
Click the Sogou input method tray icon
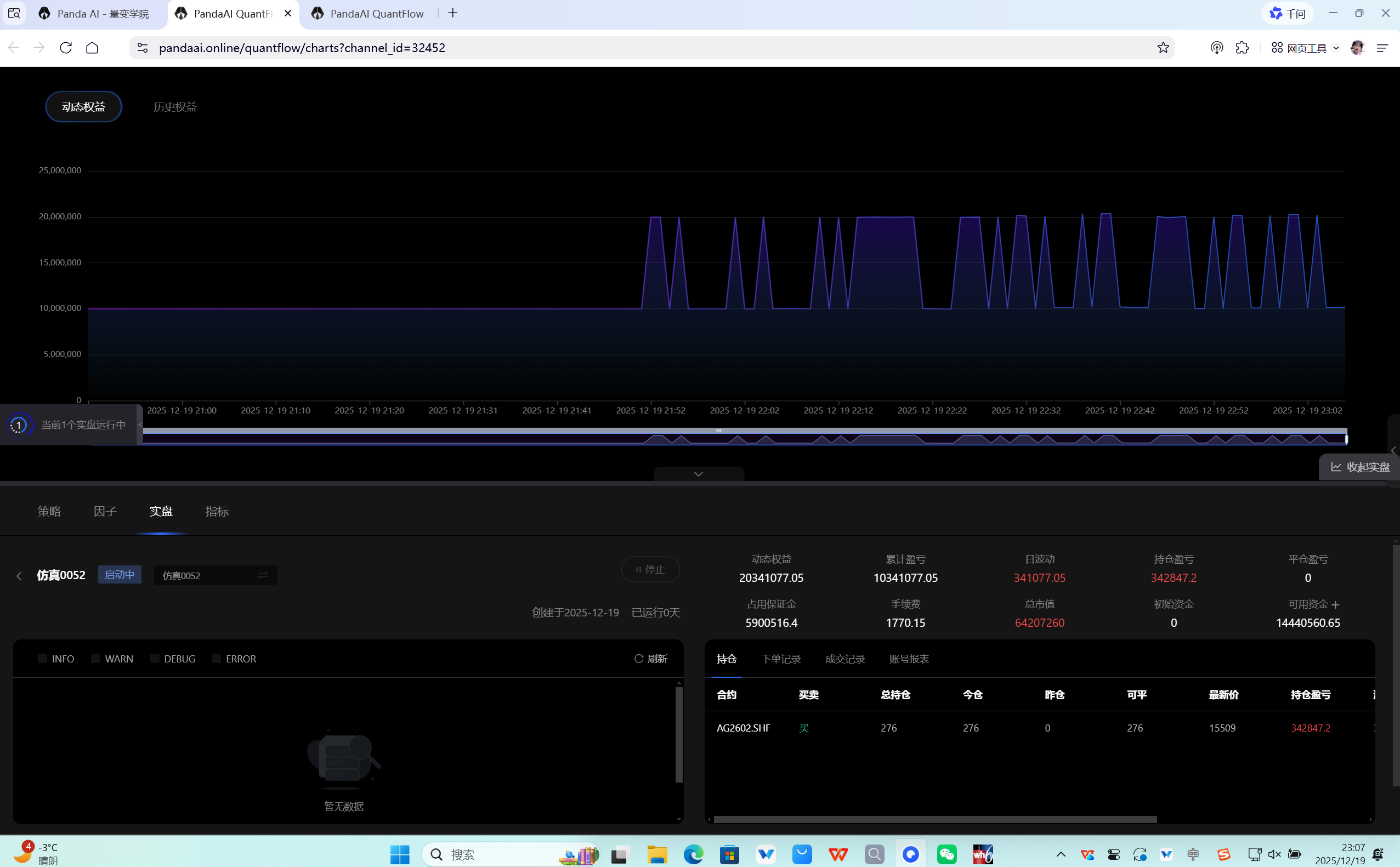tap(1223, 854)
